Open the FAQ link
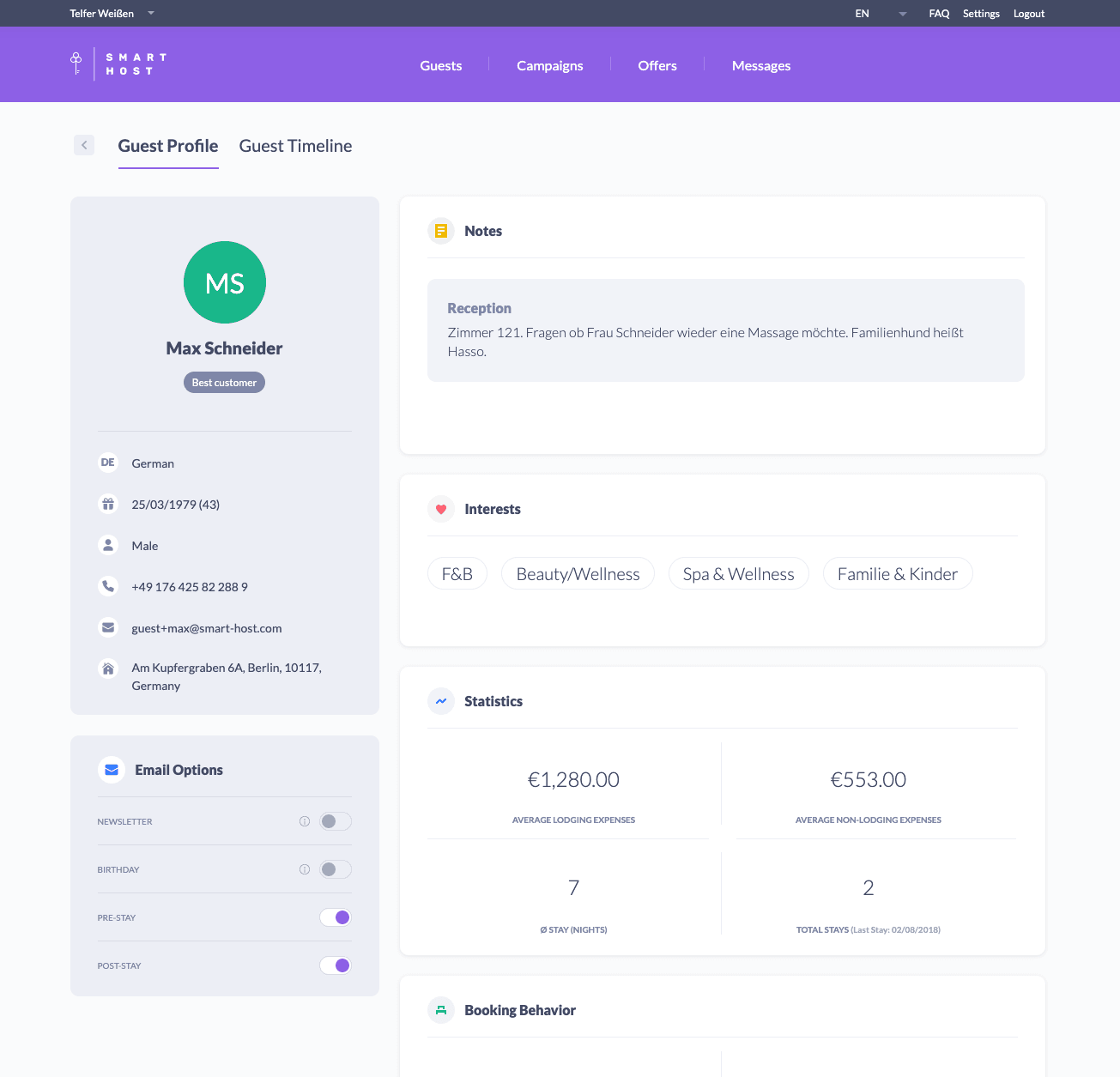1120x1077 pixels. (939, 14)
